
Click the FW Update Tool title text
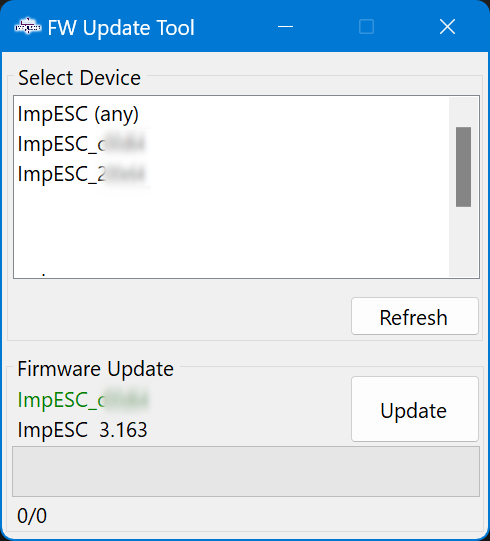(121, 28)
